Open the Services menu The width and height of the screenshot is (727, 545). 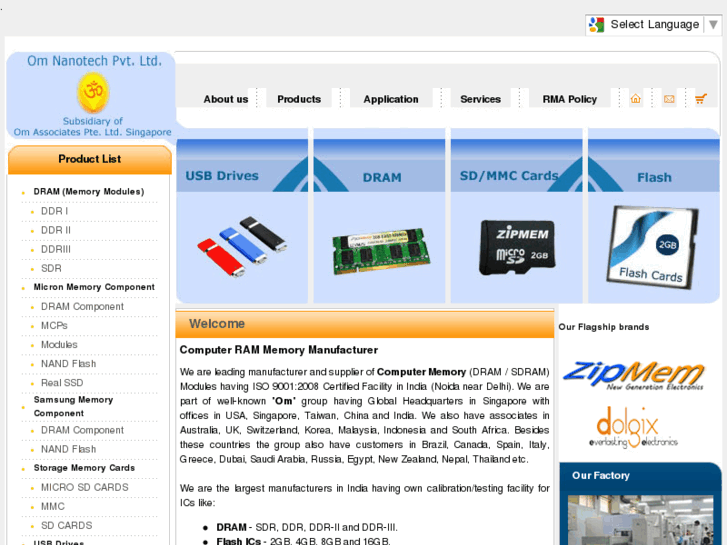click(480, 99)
